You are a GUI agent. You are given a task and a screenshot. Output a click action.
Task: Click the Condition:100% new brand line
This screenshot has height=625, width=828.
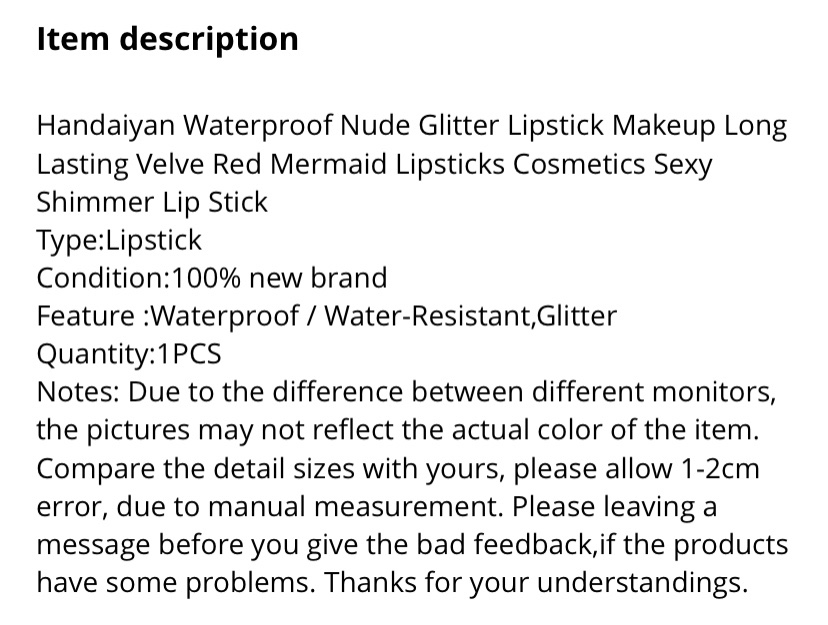click(x=212, y=278)
